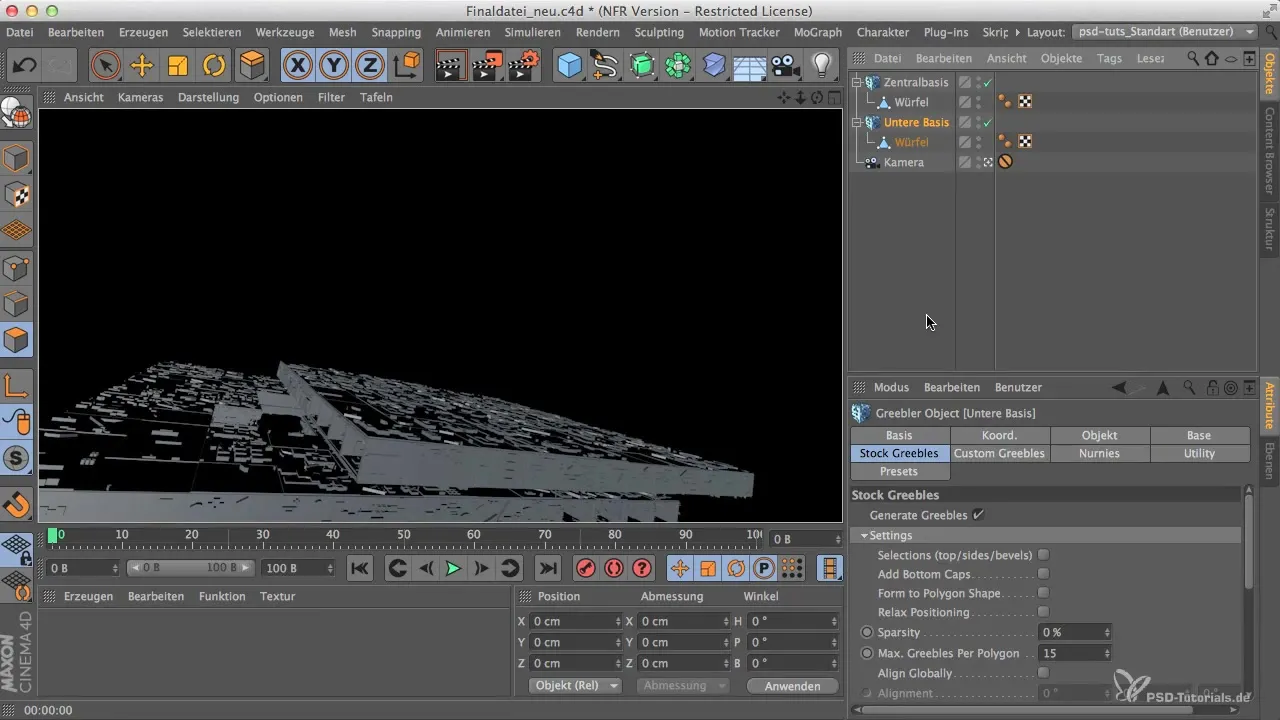This screenshot has height=720, width=1280.
Task: Toggle Autokeying button
Action: (614, 568)
